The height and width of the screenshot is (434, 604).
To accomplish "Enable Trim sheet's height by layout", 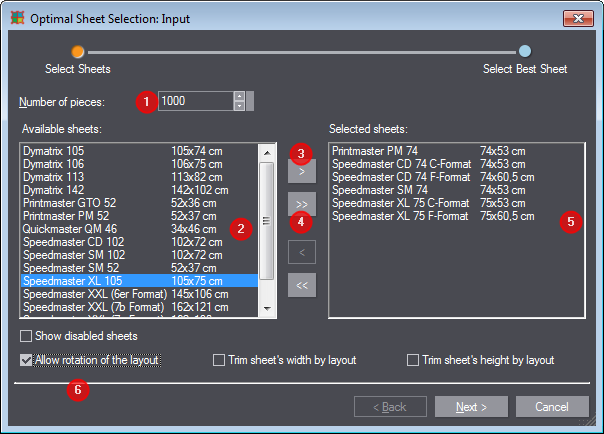I will (x=413, y=360).
